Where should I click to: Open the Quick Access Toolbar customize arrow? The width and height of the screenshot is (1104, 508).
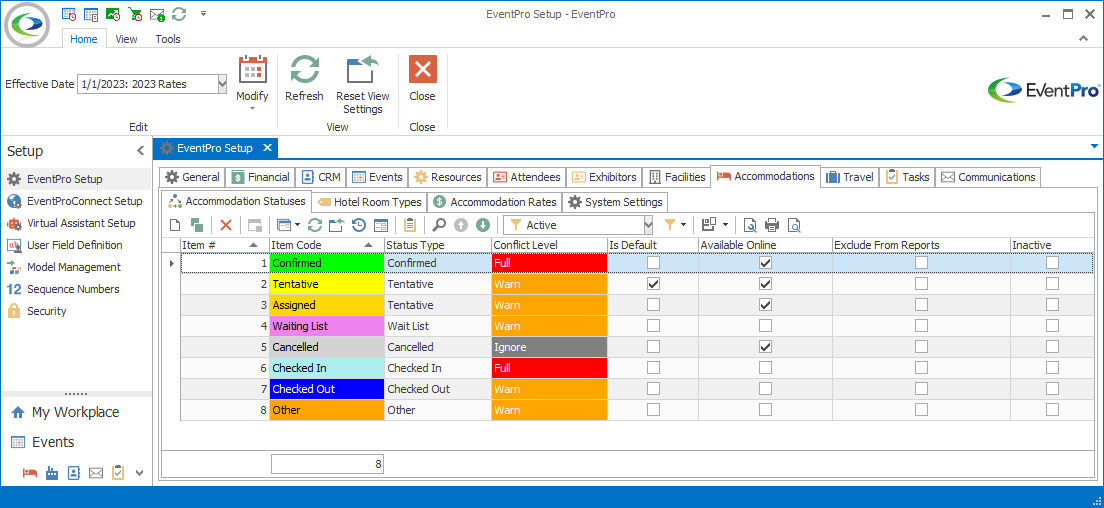(203, 13)
